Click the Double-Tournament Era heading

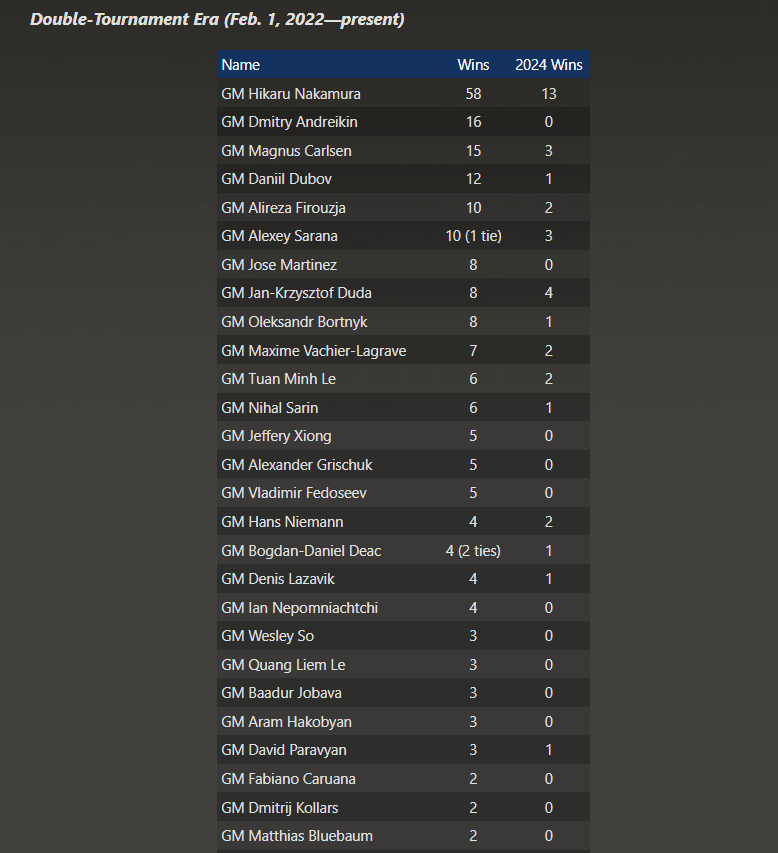pos(217,20)
